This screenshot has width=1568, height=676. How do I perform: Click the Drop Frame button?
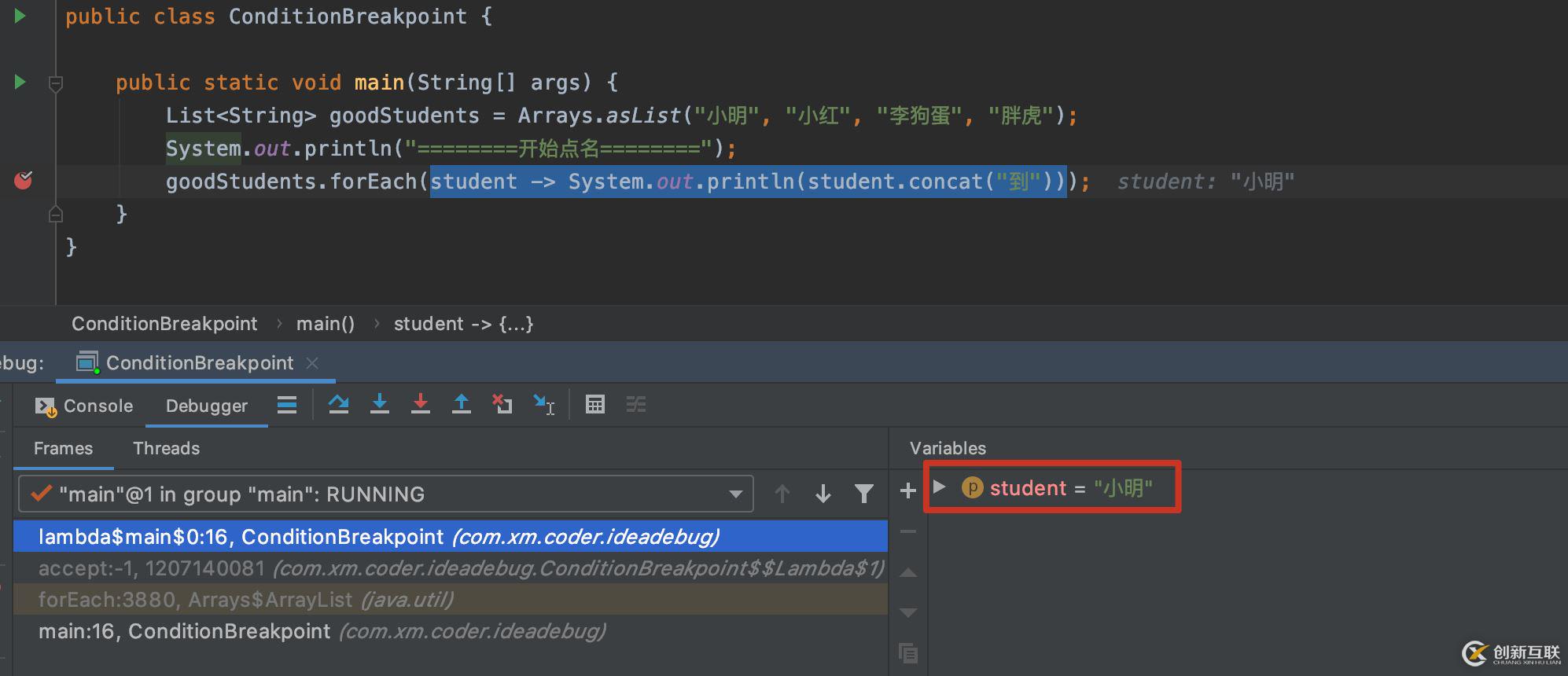[x=502, y=404]
